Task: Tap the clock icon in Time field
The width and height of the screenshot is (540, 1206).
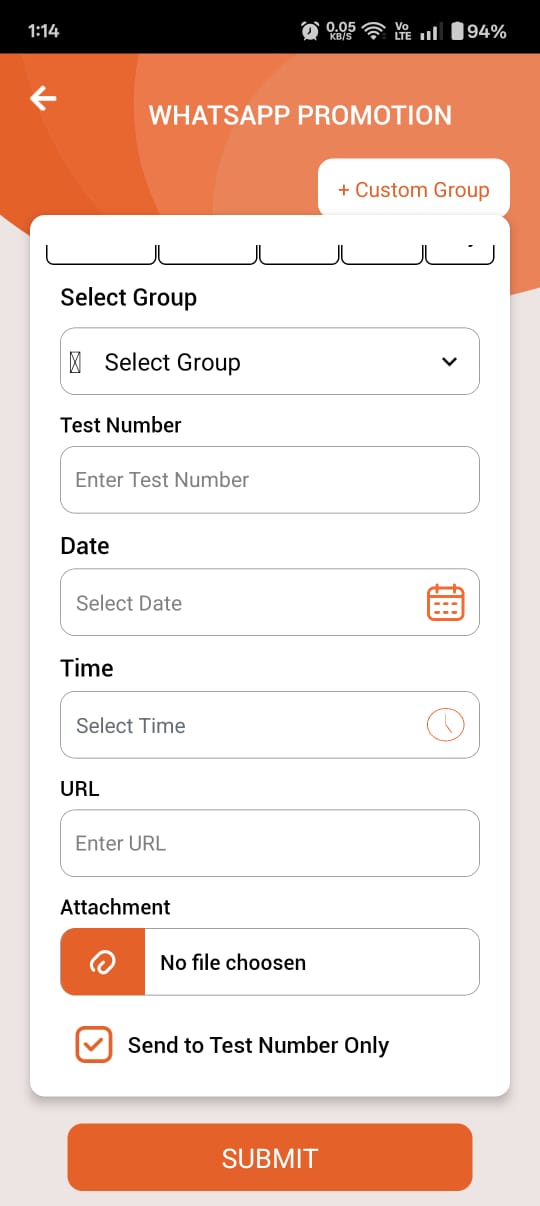Action: pyautogui.click(x=446, y=724)
